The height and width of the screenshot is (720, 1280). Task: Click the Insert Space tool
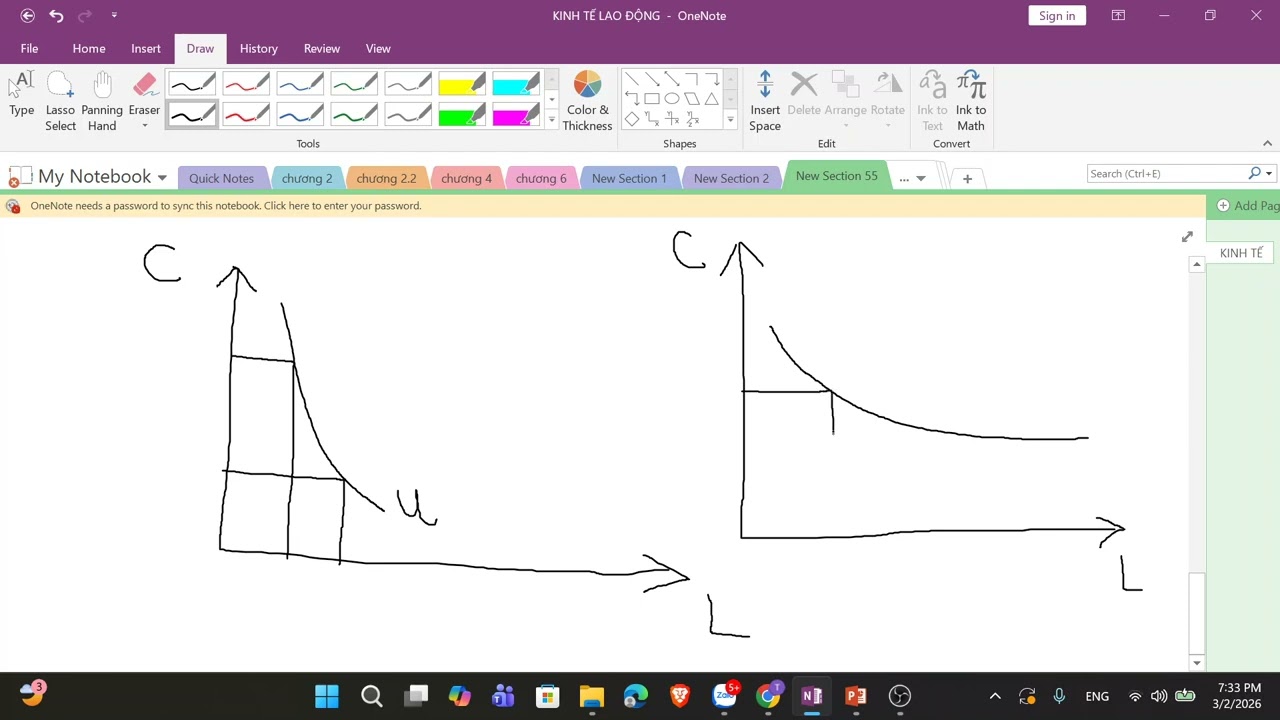(x=765, y=100)
